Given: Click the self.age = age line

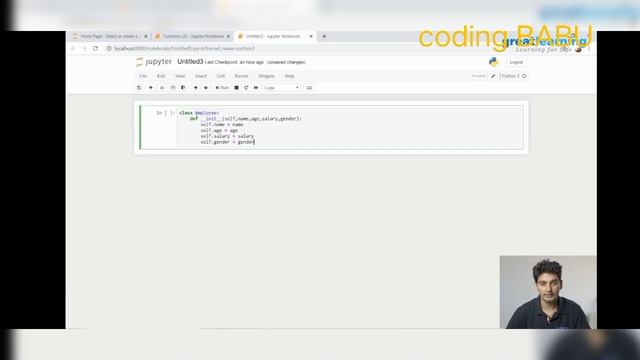Looking at the screenshot, I should point(219,130).
